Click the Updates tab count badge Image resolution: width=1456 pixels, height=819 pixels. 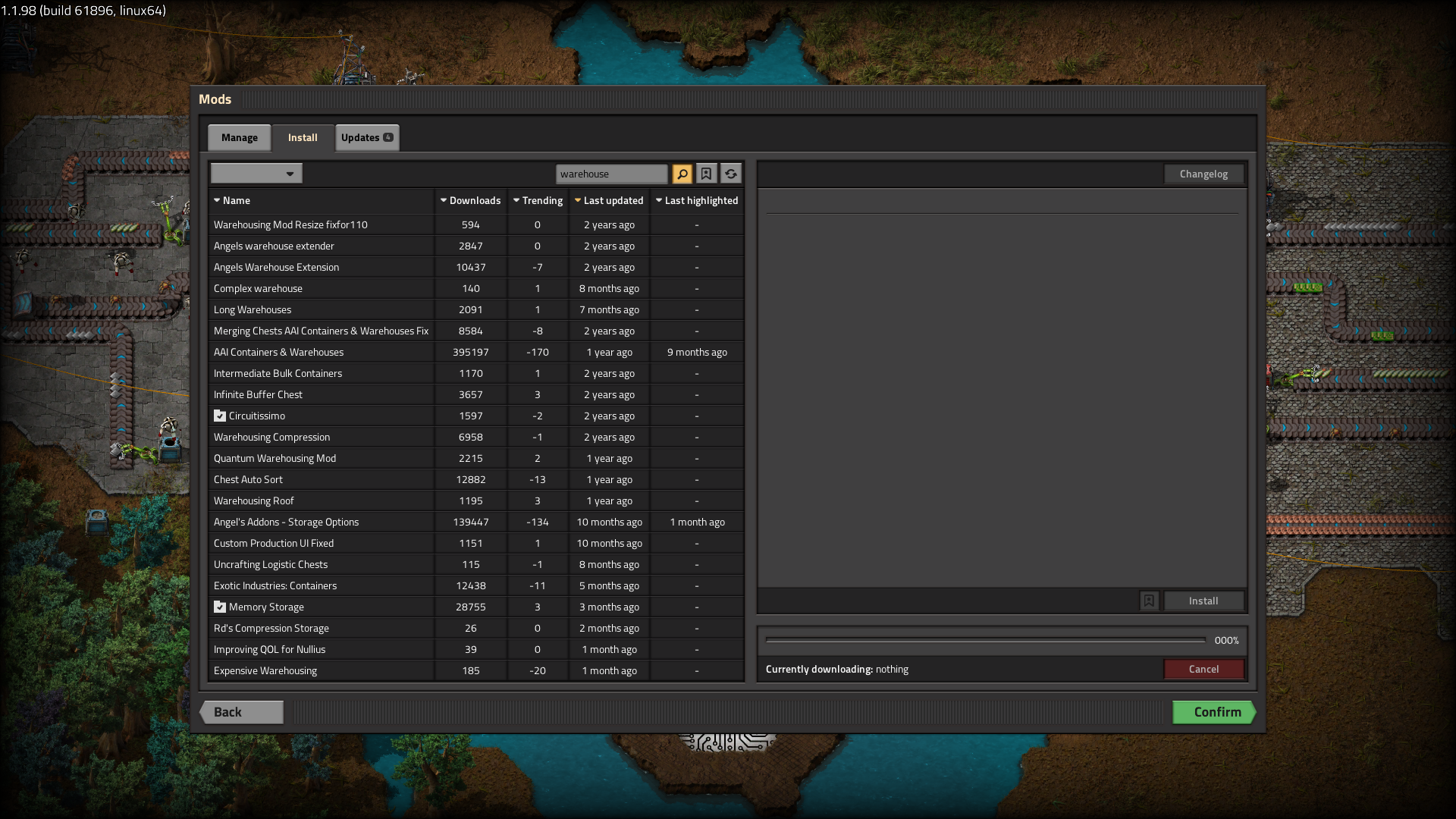point(388,137)
